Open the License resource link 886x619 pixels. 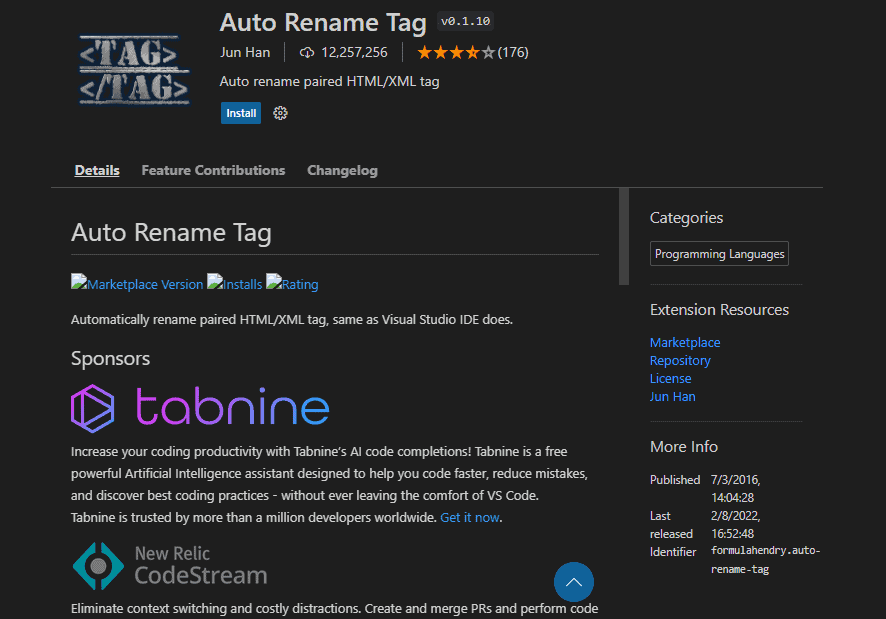pos(671,379)
